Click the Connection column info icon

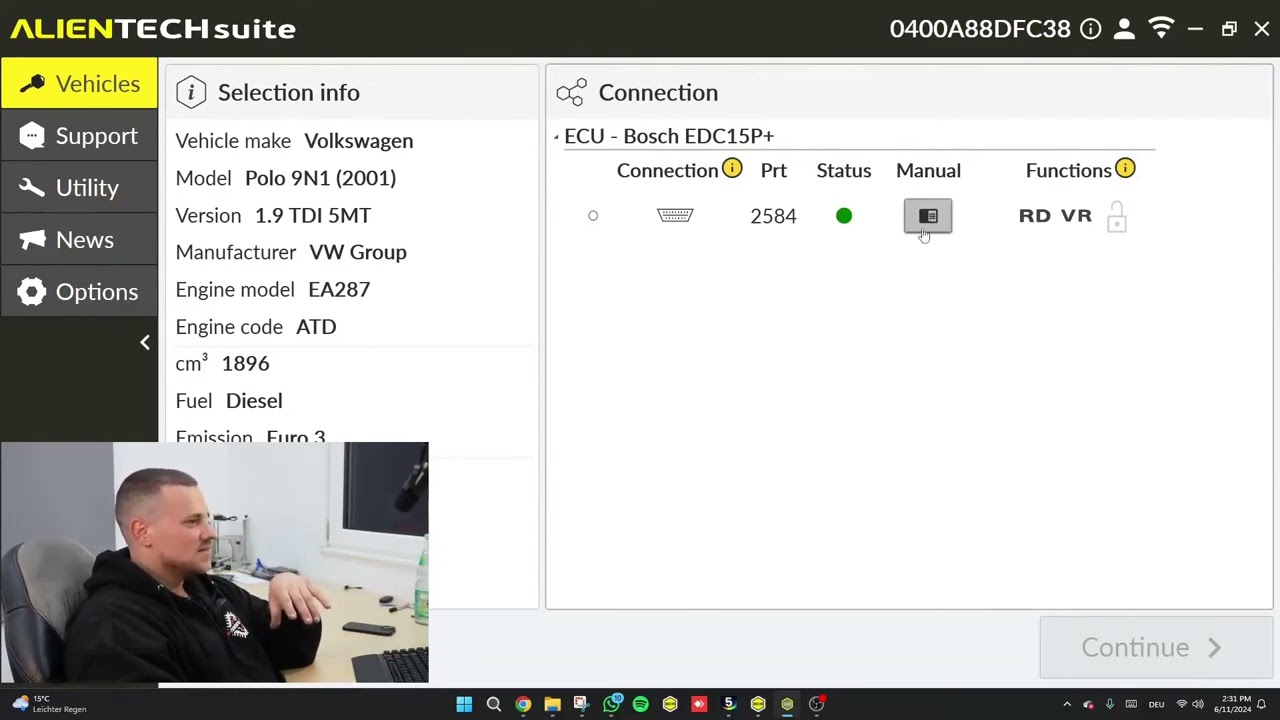pos(732,169)
